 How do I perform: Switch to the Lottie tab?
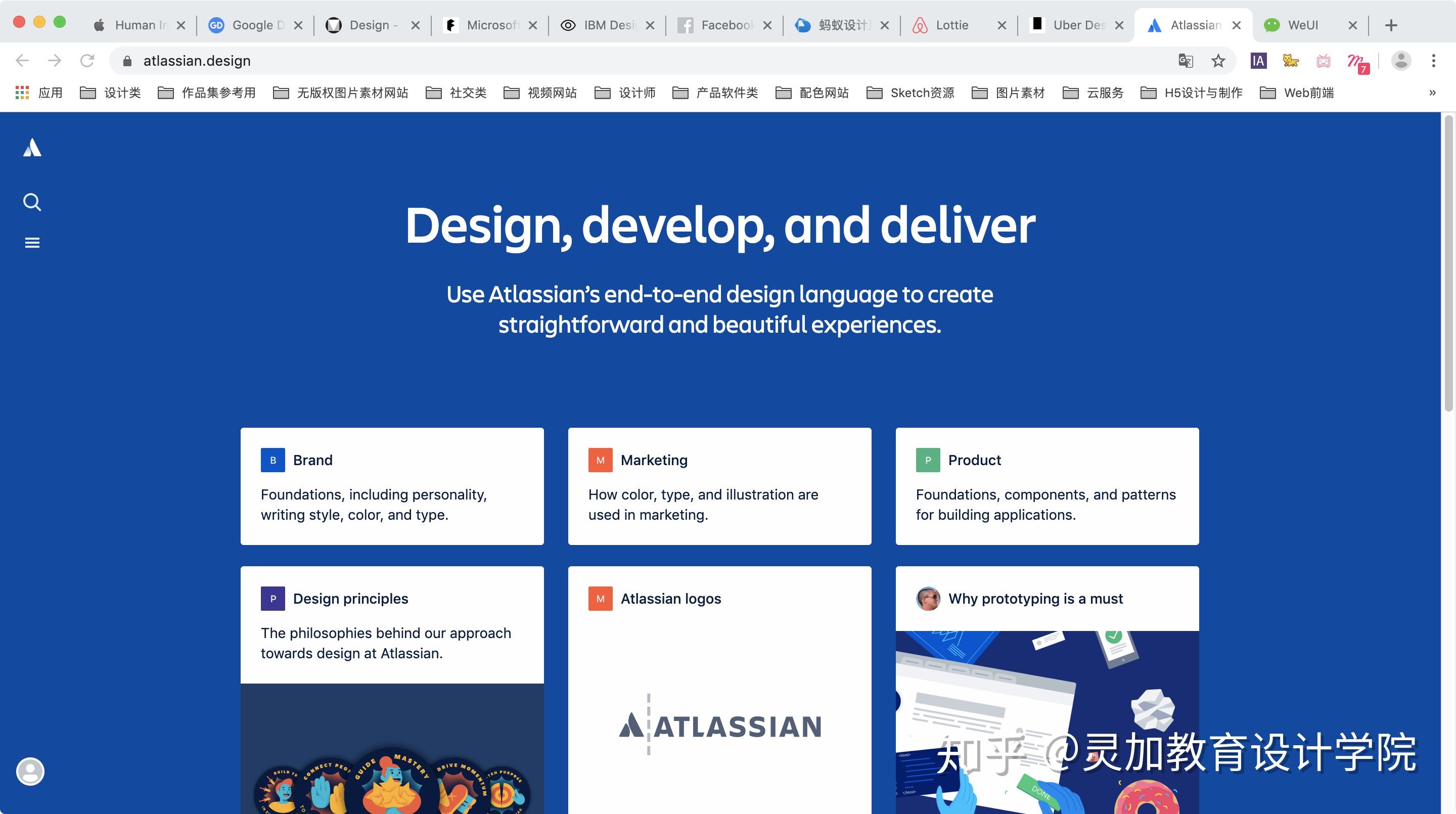[952, 25]
